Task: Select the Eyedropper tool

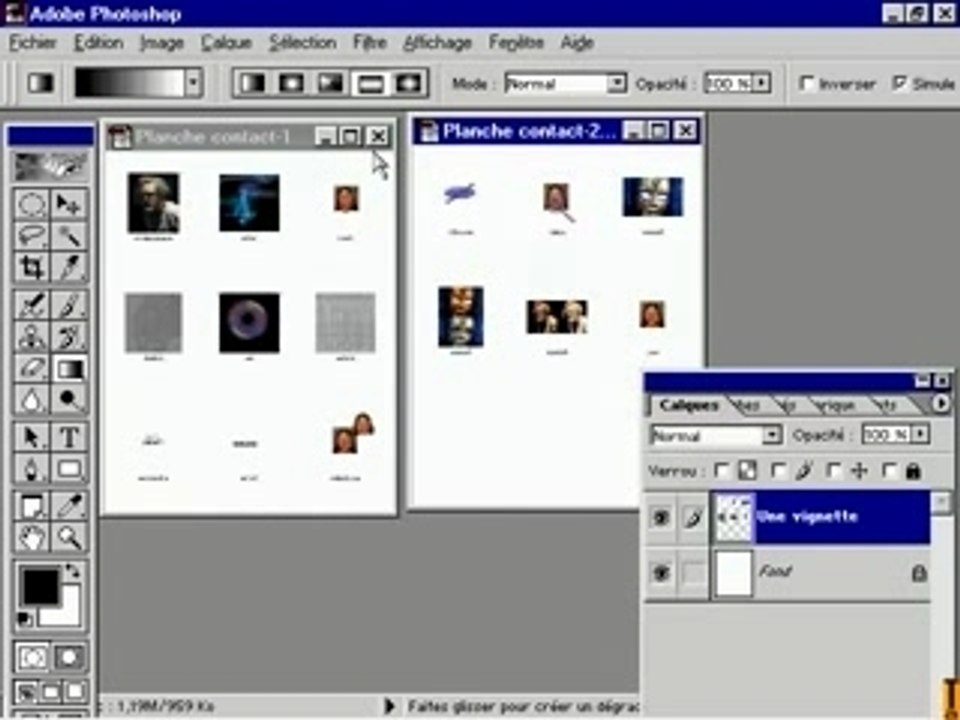Action: click(x=69, y=506)
